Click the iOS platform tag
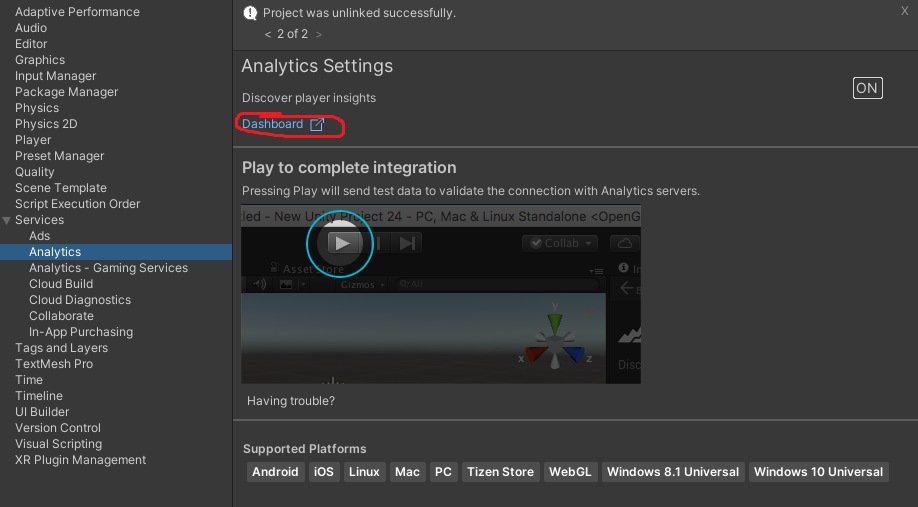The height and width of the screenshot is (507, 918). coord(324,472)
